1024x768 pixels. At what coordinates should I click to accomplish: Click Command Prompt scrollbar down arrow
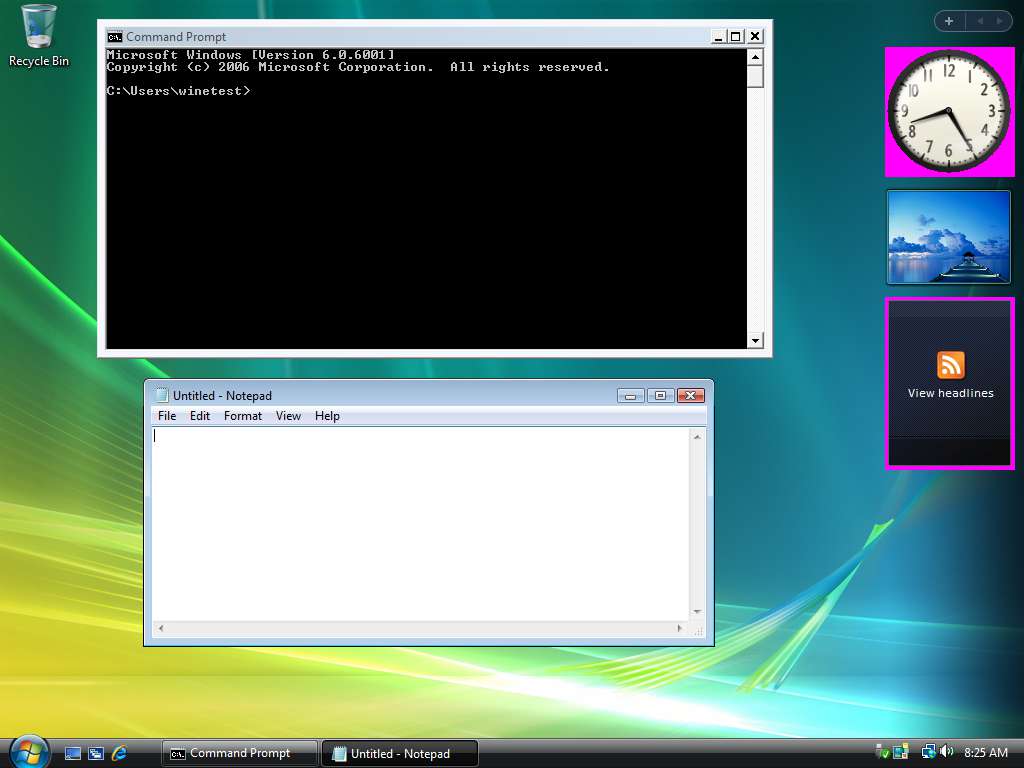[x=755, y=341]
